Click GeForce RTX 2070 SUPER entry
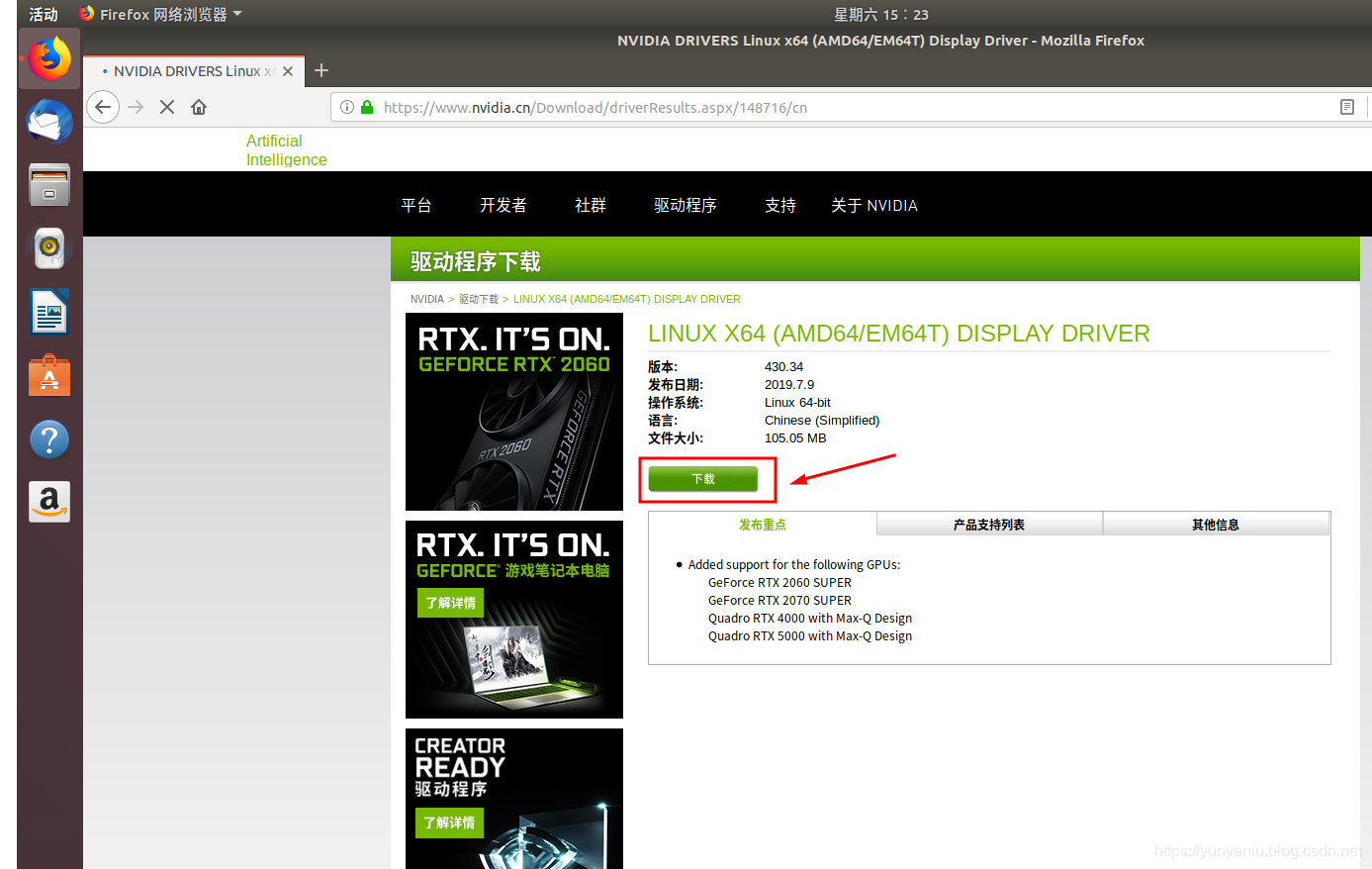Viewport: 1372px width, 869px height. [779, 601]
